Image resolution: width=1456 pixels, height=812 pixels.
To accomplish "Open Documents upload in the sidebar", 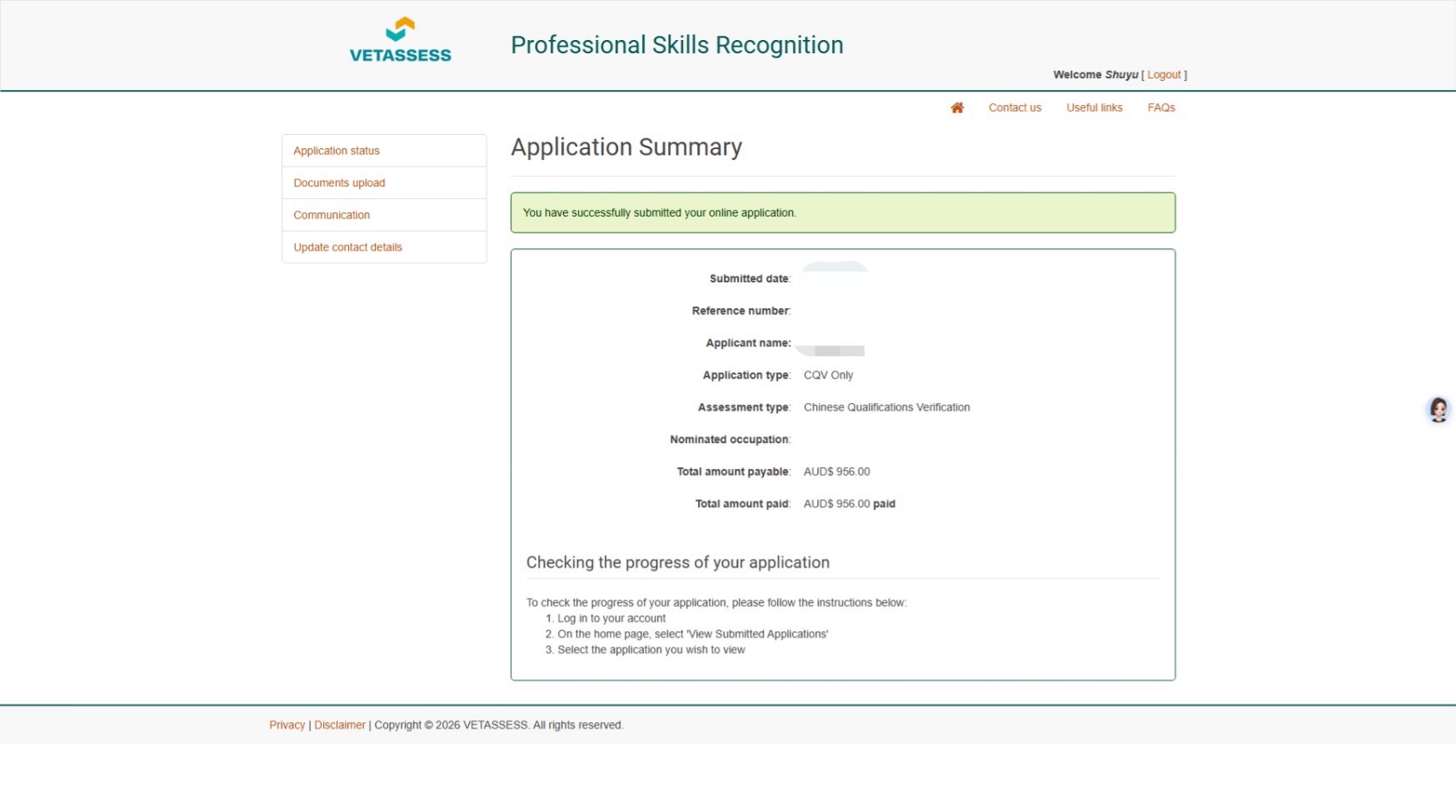I will click(339, 183).
